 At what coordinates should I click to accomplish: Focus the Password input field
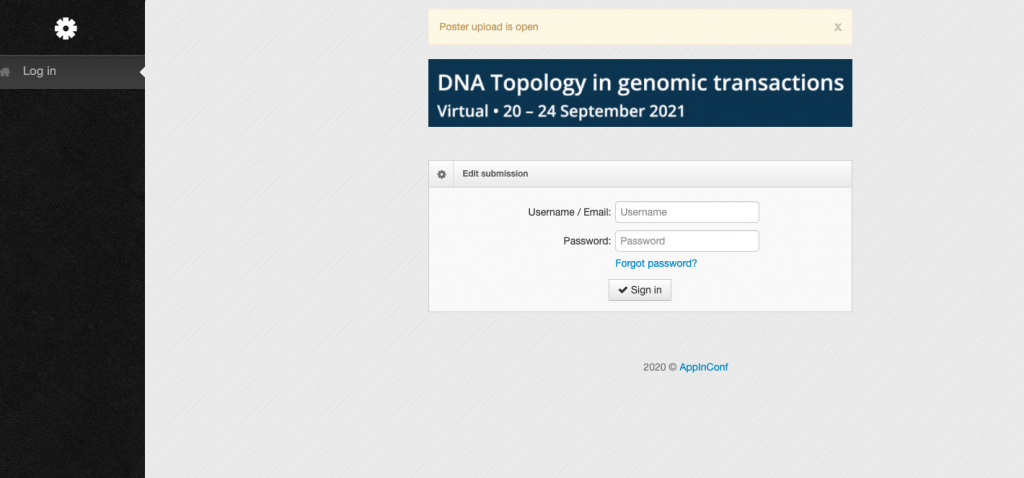coord(687,241)
